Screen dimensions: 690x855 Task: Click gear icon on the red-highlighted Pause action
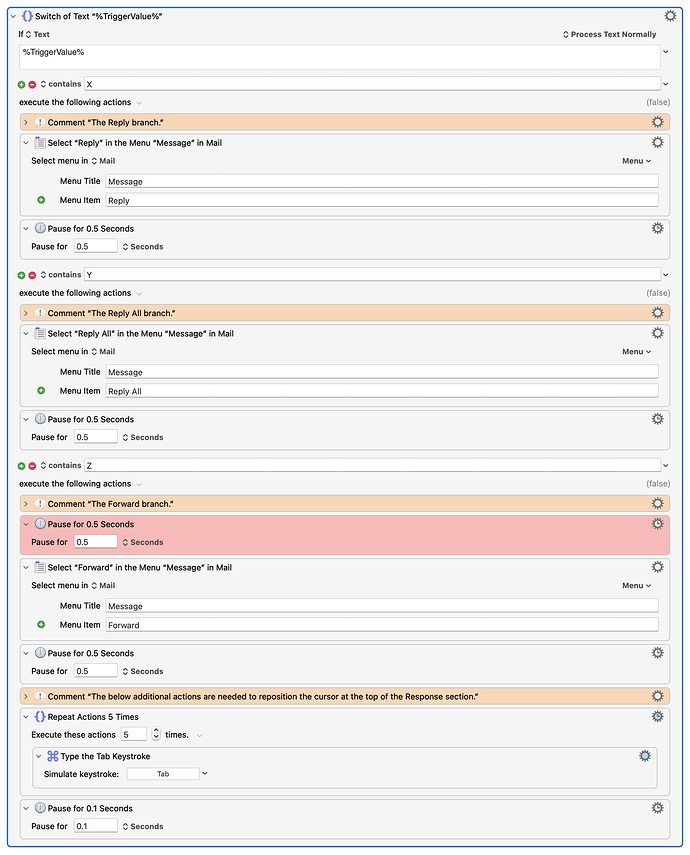657,524
